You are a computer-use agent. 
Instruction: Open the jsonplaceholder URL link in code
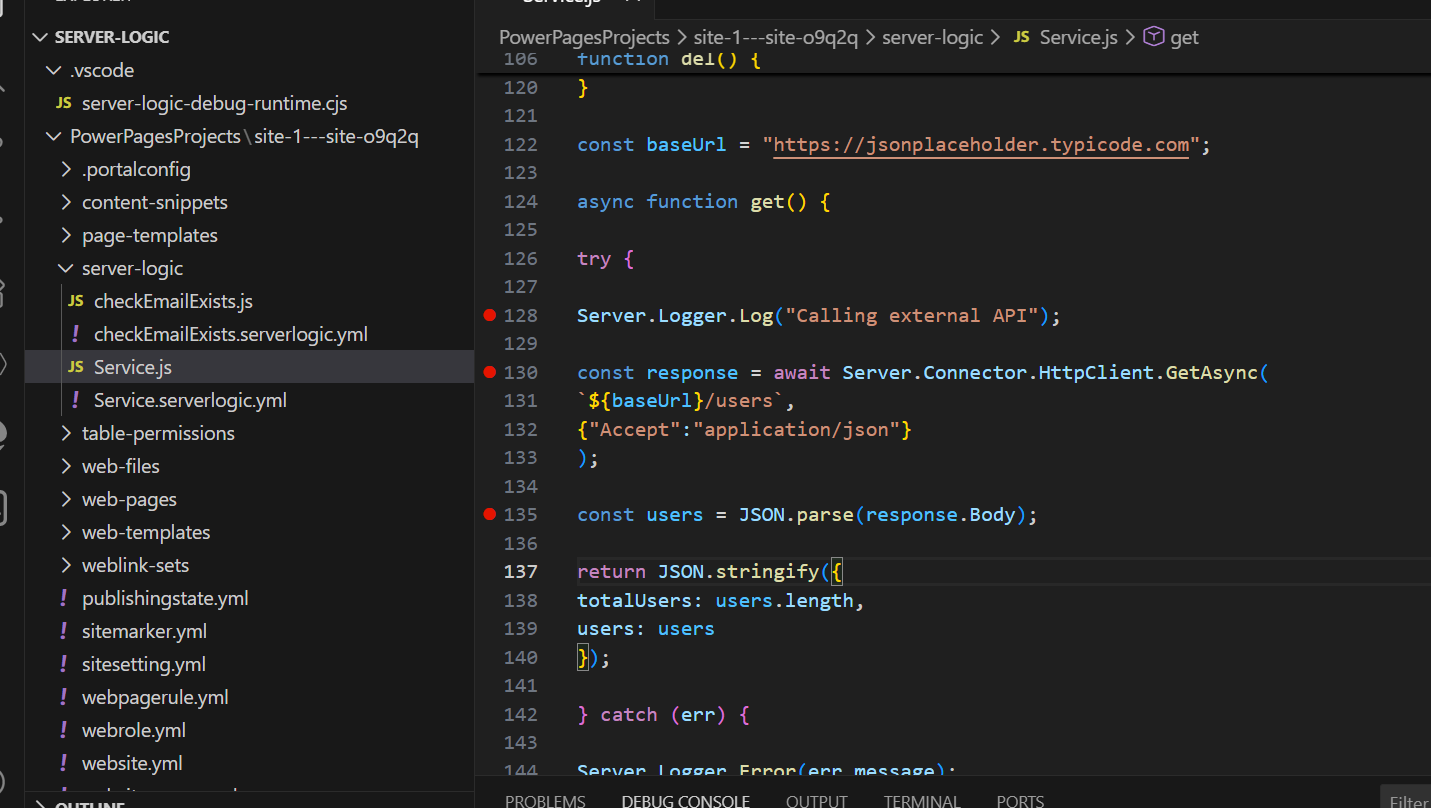point(981,144)
